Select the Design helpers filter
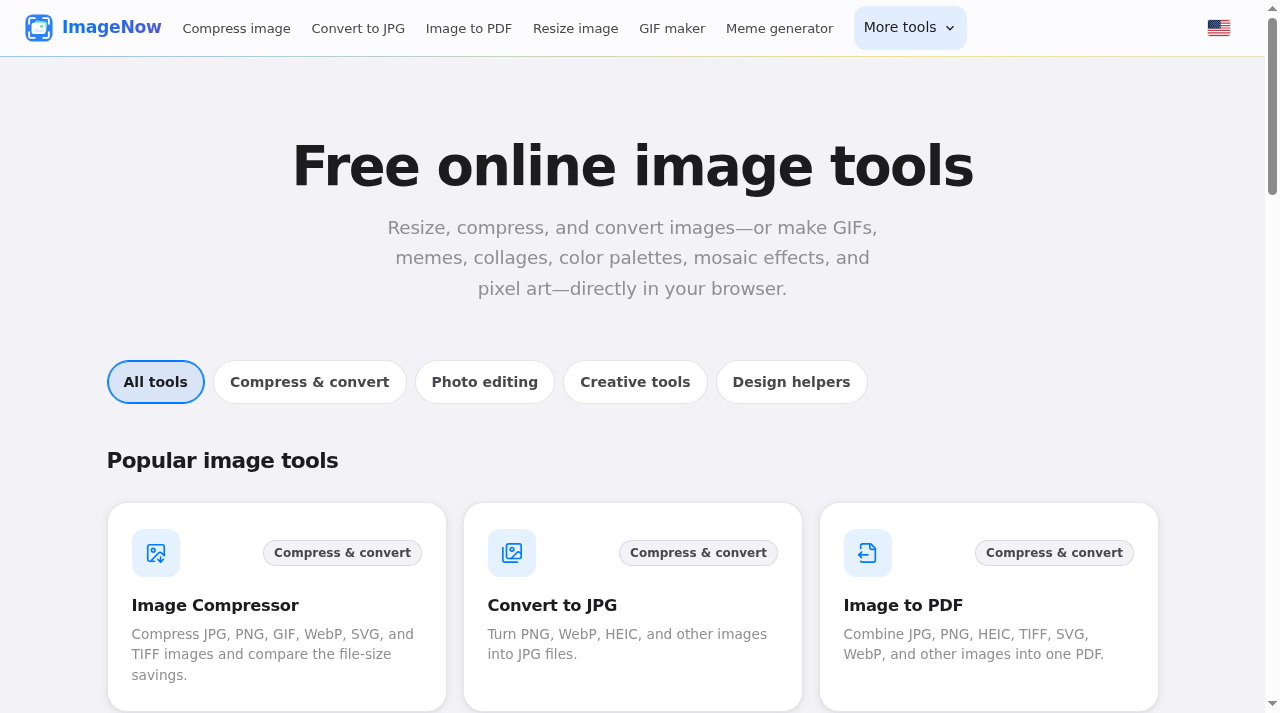The image size is (1280, 713). click(x=792, y=382)
